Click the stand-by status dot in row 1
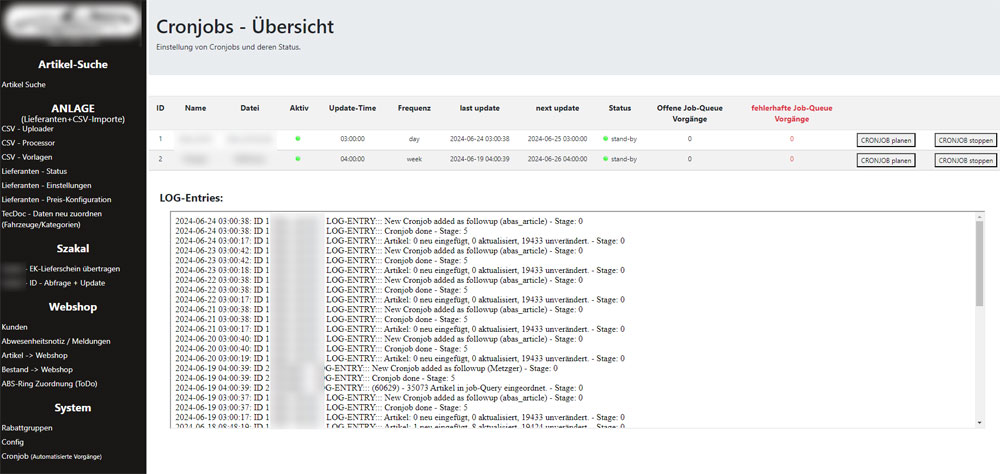Image resolution: width=1000 pixels, height=474 pixels. click(606, 139)
